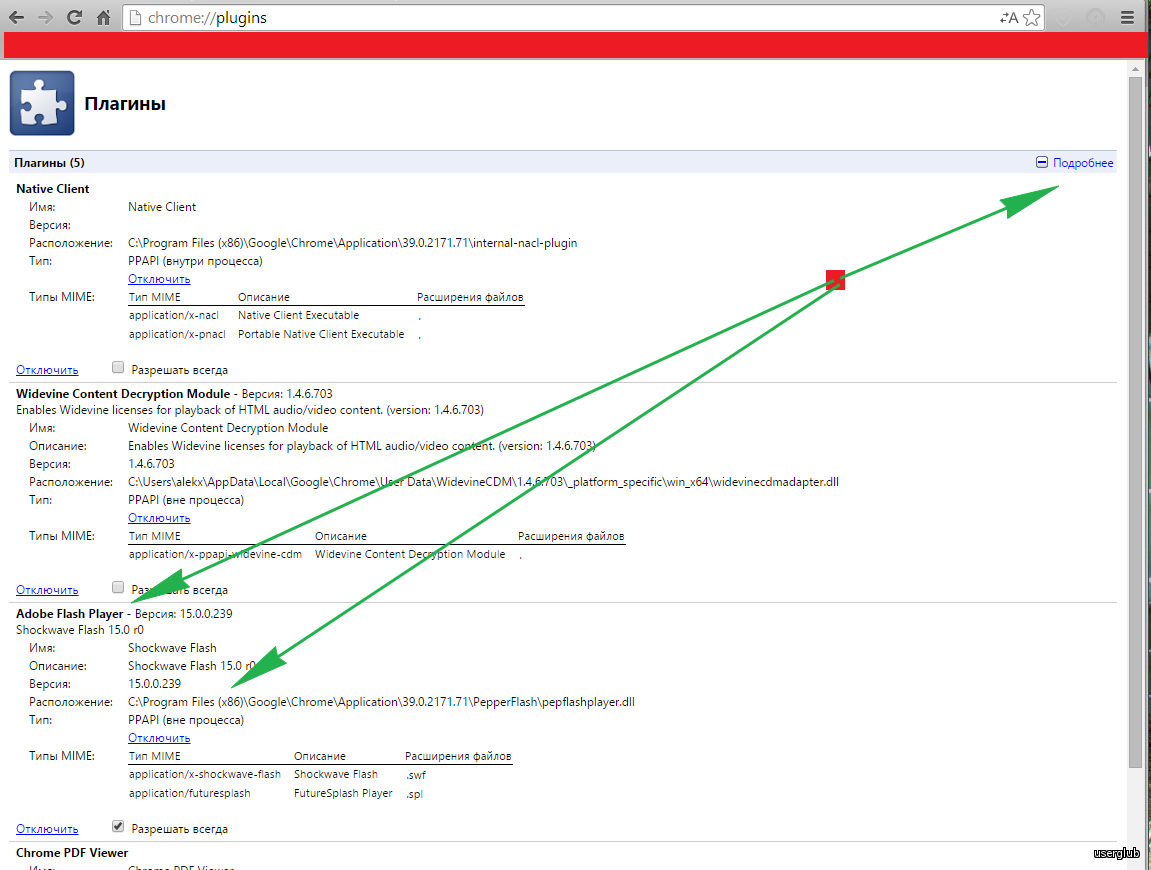Viewport: 1151px width, 870px height.
Task: Click Отключить under Shockwave Flash PPAPI type
Action: point(159,738)
